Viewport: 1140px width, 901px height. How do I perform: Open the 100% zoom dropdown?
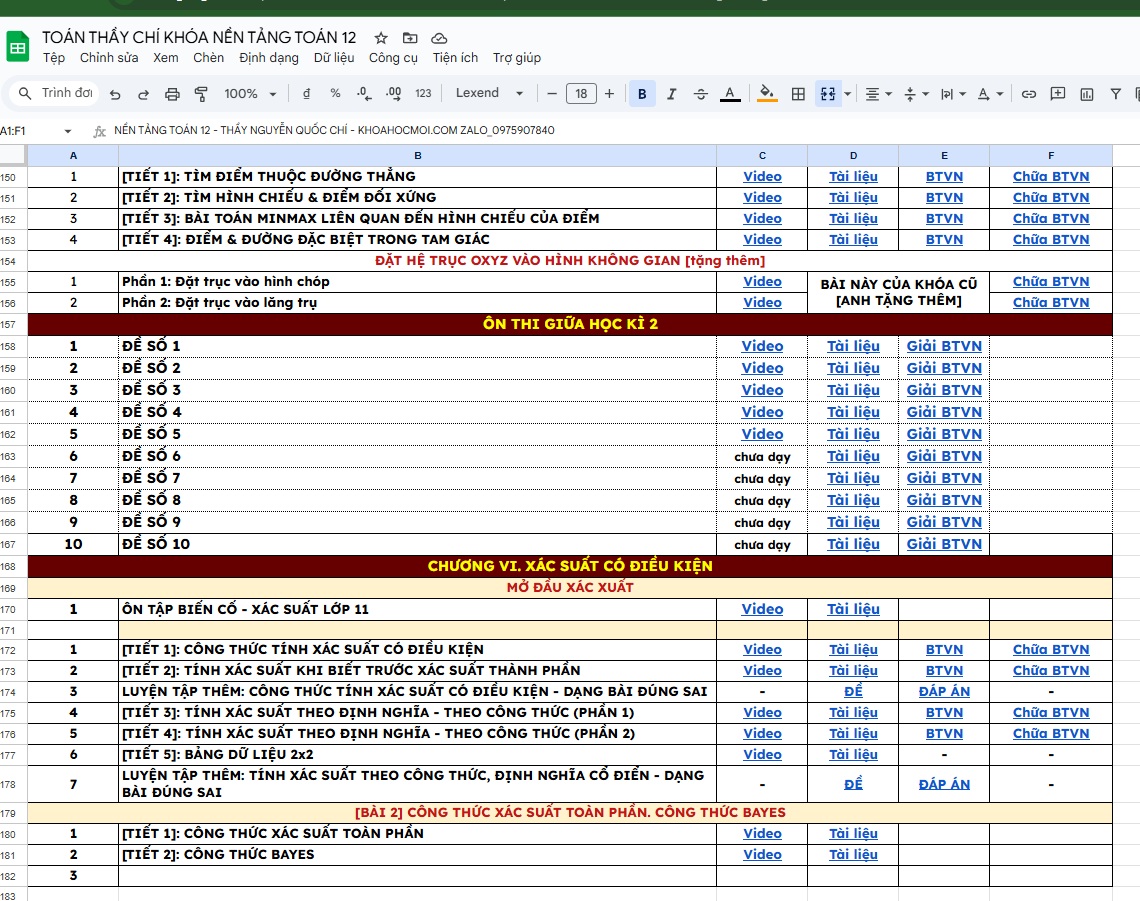[x=250, y=93]
